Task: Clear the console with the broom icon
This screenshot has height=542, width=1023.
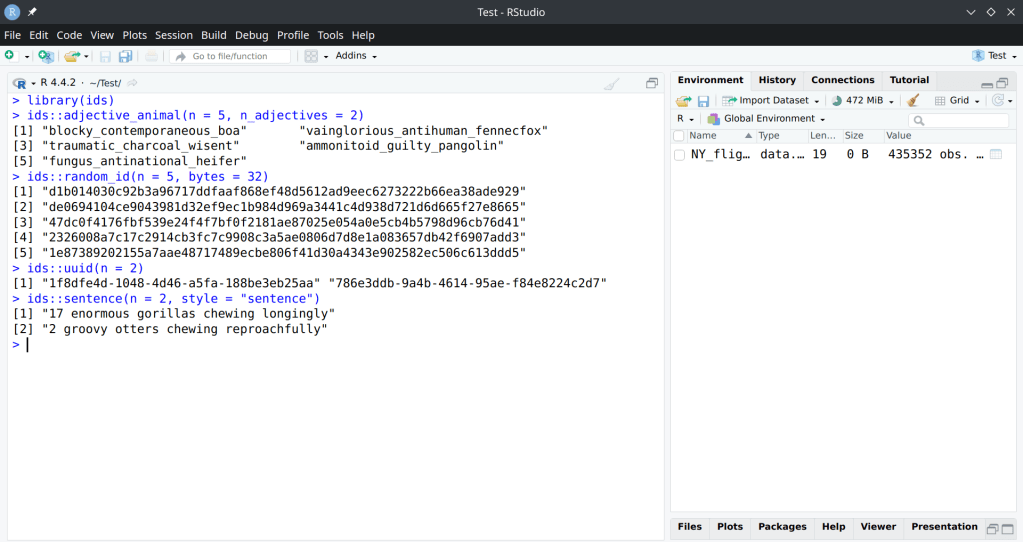Action: pyautogui.click(x=611, y=84)
